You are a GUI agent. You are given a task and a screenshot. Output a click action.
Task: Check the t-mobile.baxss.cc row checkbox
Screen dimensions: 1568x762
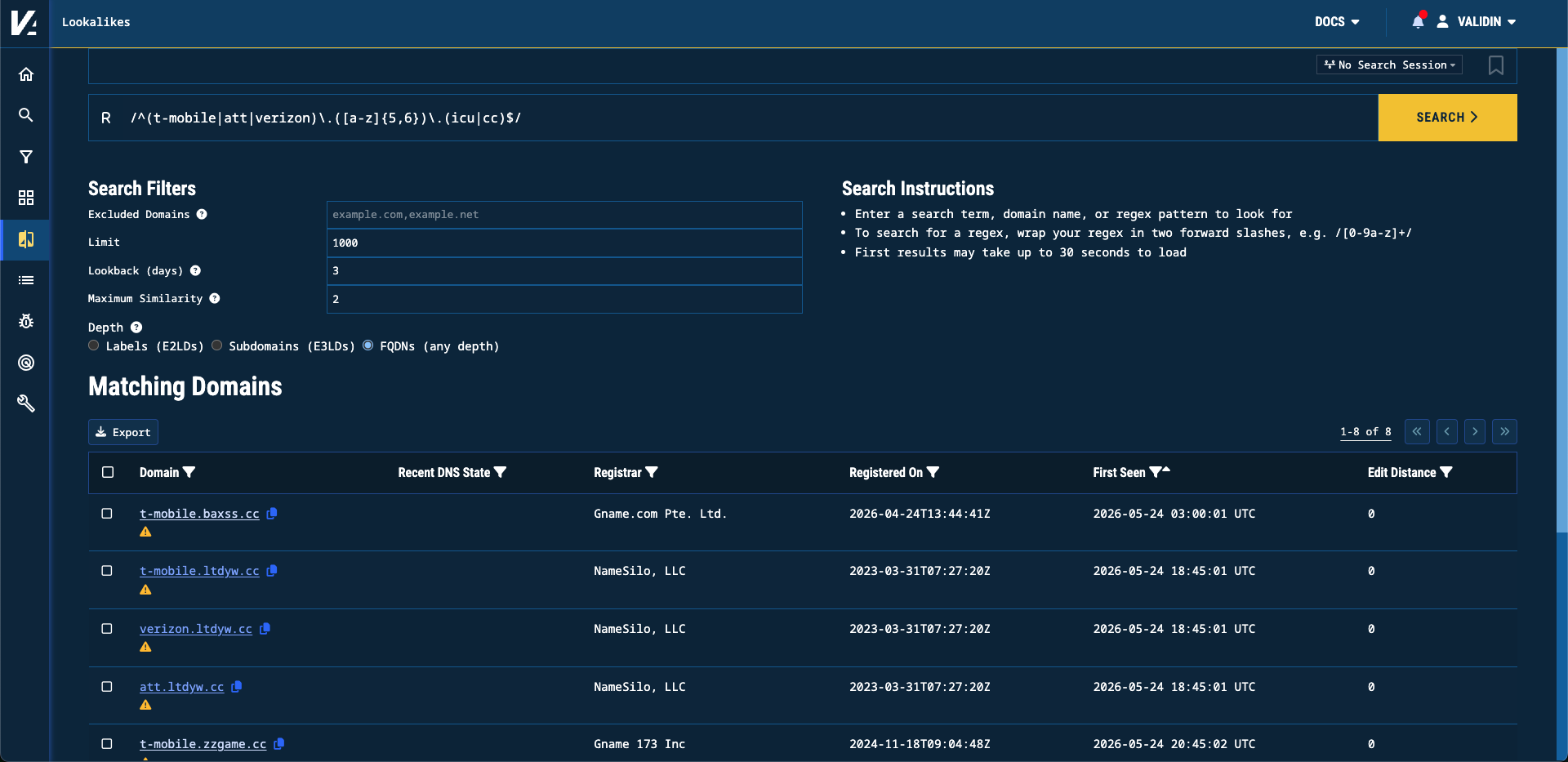point(107,514)
